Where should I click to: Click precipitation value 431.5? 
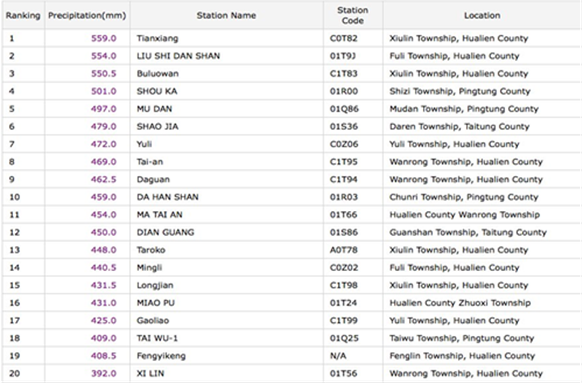(x=104, y=285)
